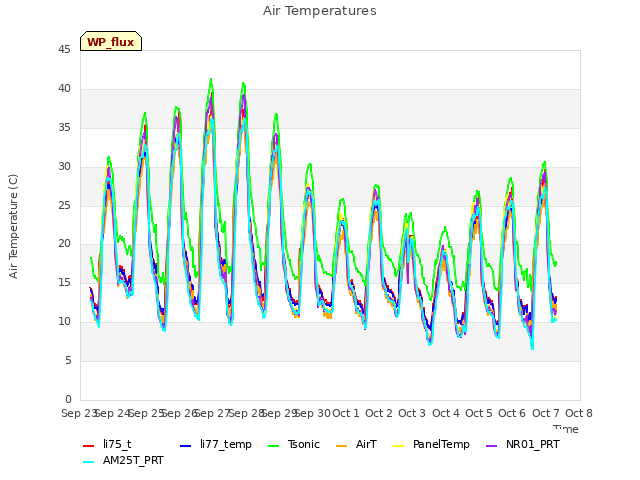Click the 45 y-axis tick label
Screen dimensions: 640x480
coord(64,50)
